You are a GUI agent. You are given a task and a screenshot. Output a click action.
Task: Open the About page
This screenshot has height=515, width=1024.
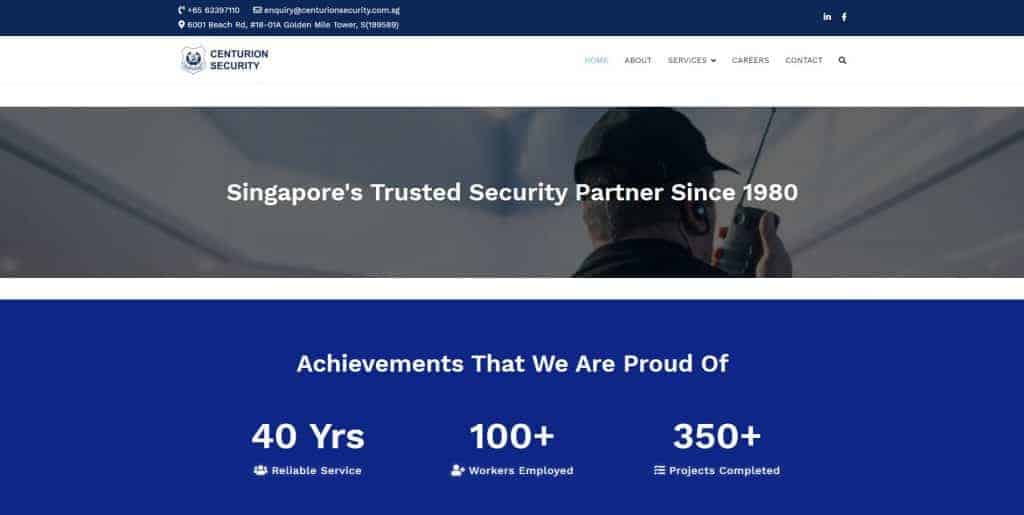point(638,60)
